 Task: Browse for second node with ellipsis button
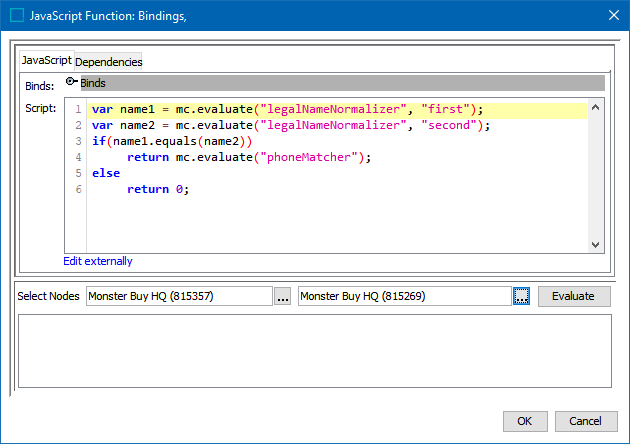522,297
